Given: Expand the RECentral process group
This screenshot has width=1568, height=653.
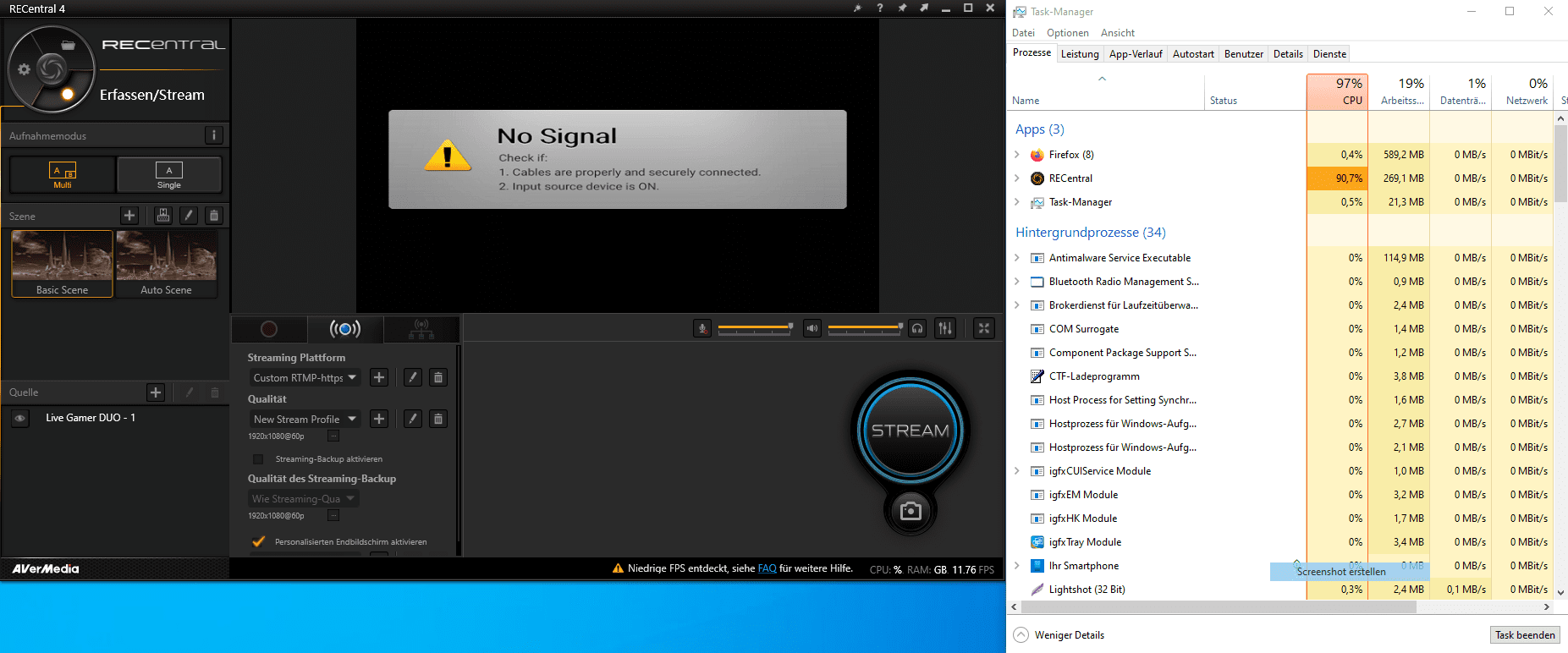Looking at the screenshot, I should (x=1017, y=178).
